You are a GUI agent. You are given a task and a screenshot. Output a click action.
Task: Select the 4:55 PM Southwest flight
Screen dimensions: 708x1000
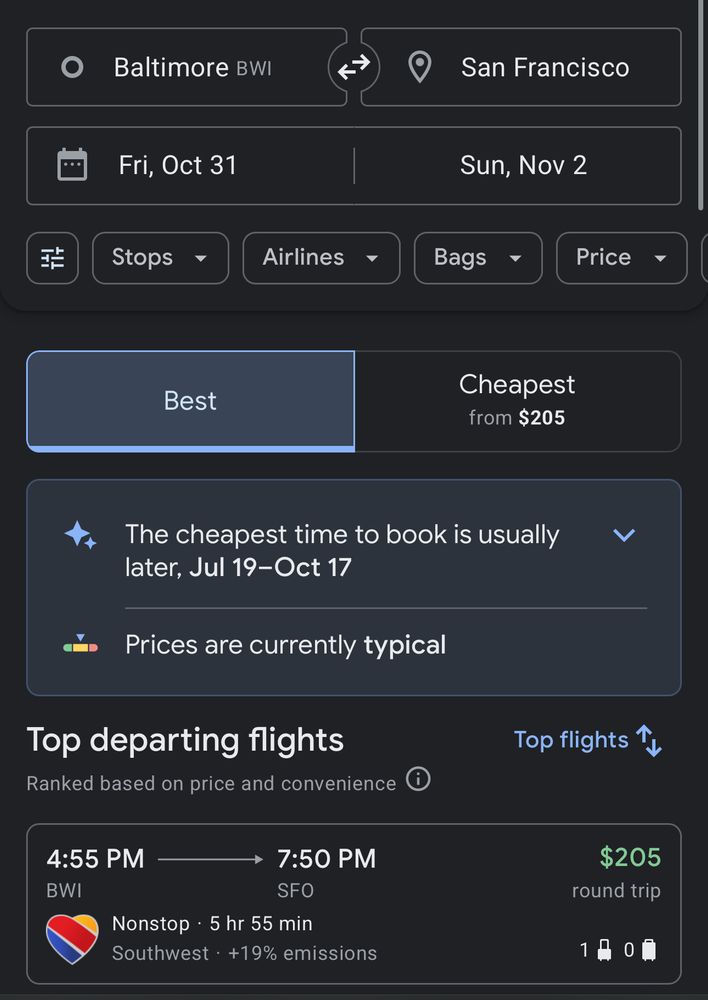tap(353, 904)
